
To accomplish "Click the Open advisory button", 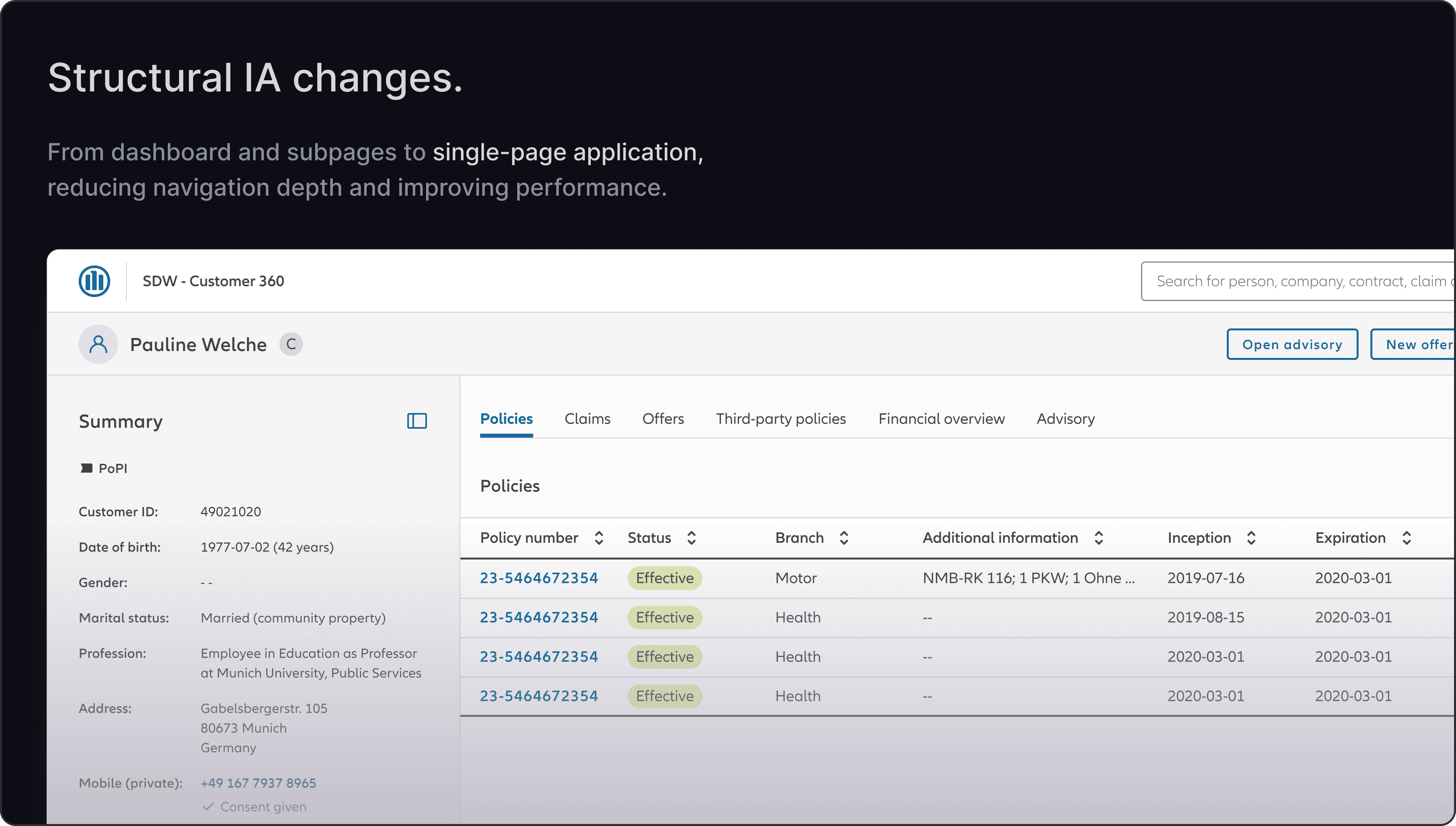I will (1292, 344).
